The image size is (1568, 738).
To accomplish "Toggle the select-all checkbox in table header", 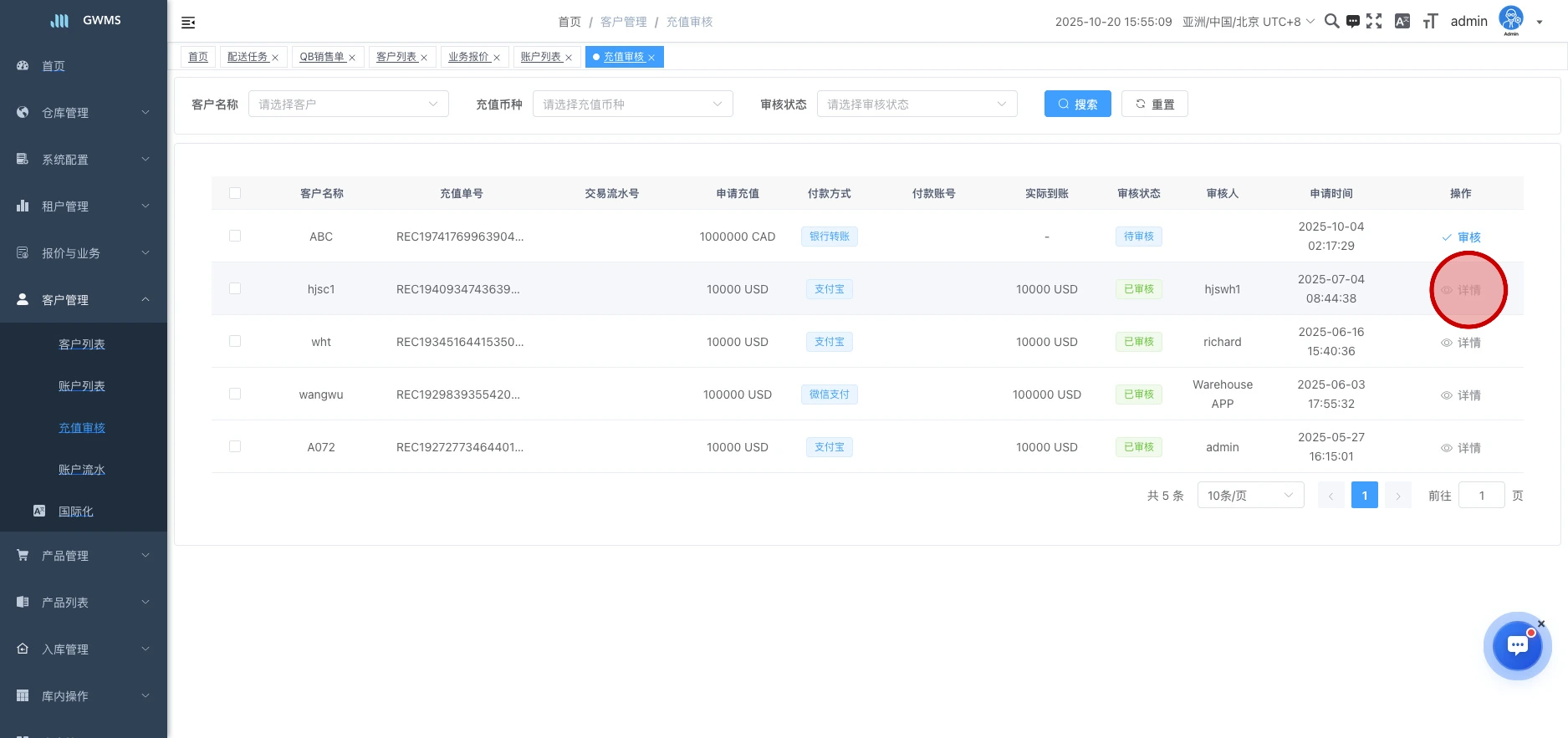I will pyautogui.click(x=235, y=193).
